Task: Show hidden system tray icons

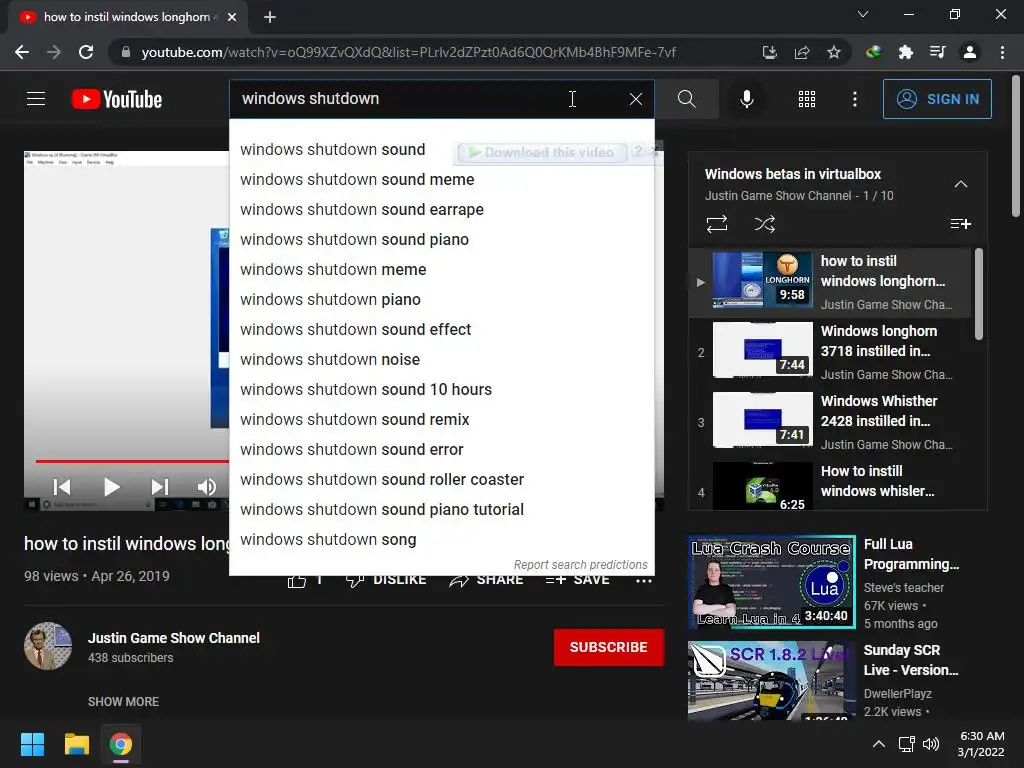Action: tap(879, 744)
